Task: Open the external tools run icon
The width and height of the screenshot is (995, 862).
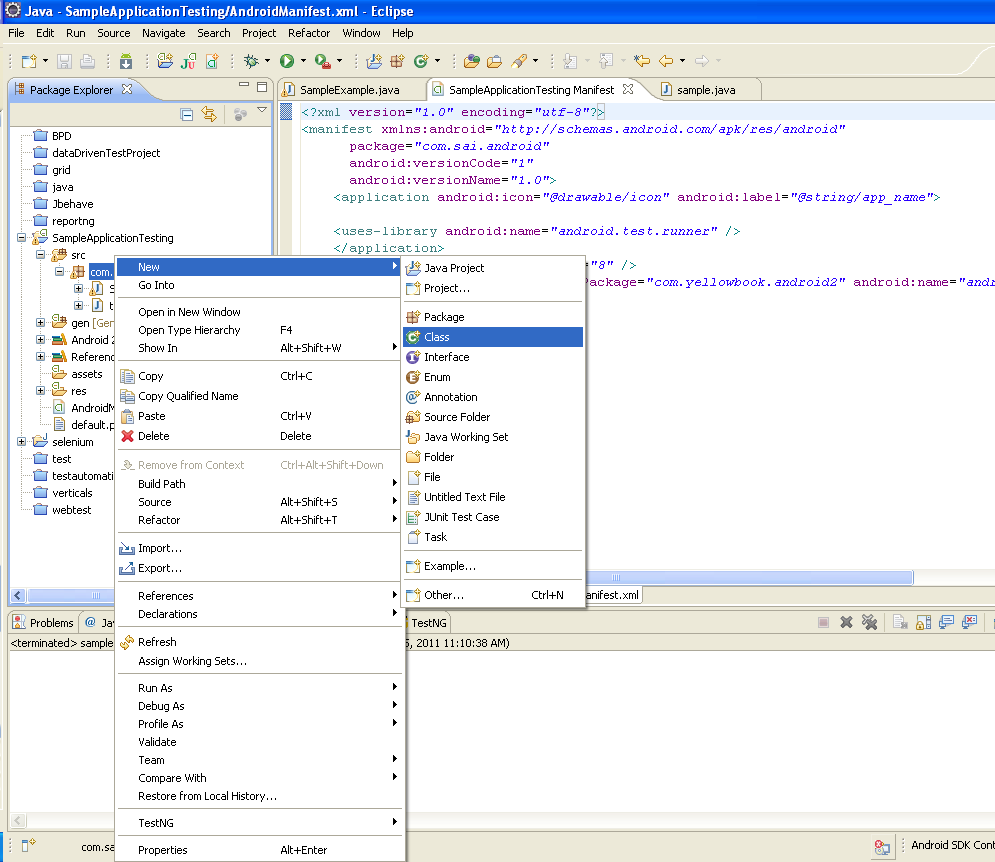Action: tap(320, 62)
